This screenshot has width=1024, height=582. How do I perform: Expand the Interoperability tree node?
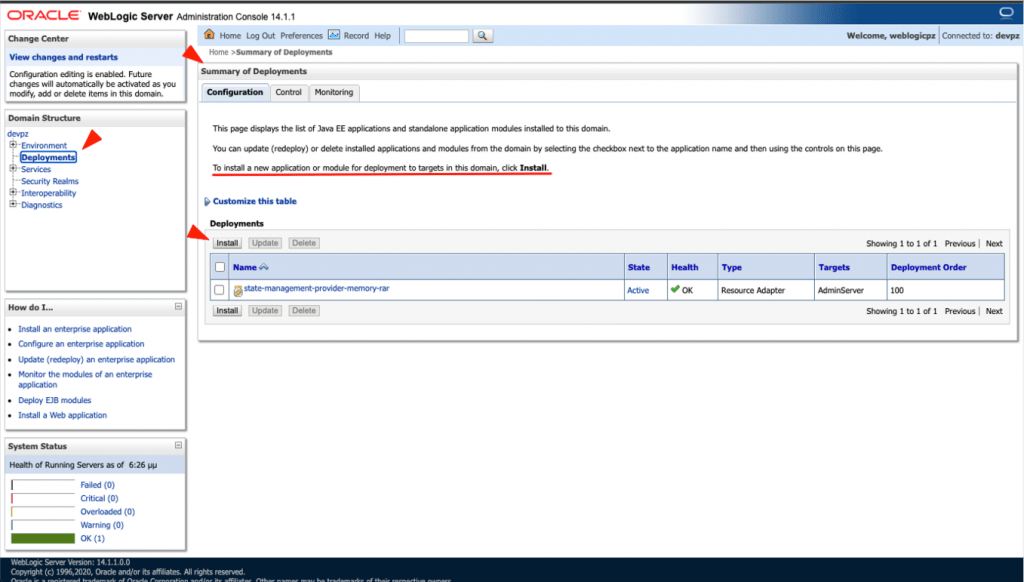click(x=13, y=193)
